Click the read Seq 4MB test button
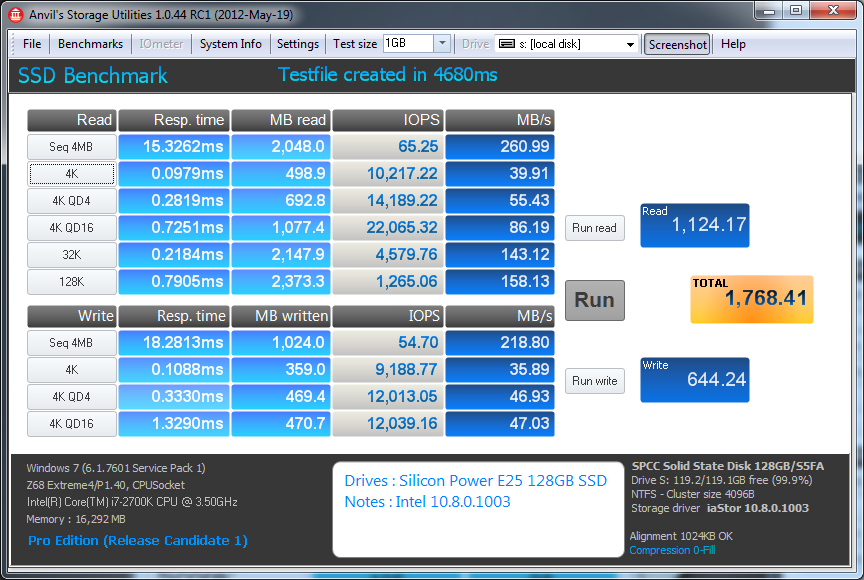The height and width of the screenshot is (580, 864). 72,147
